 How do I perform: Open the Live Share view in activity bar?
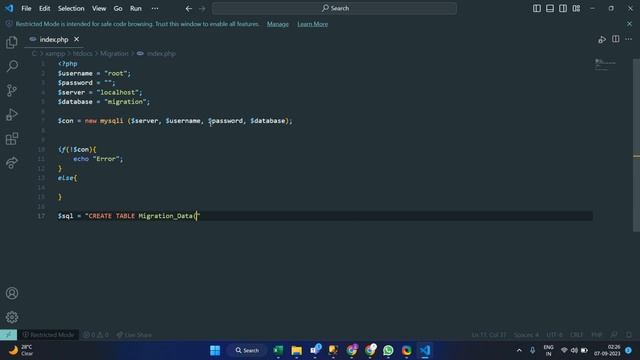coord(12,163)
